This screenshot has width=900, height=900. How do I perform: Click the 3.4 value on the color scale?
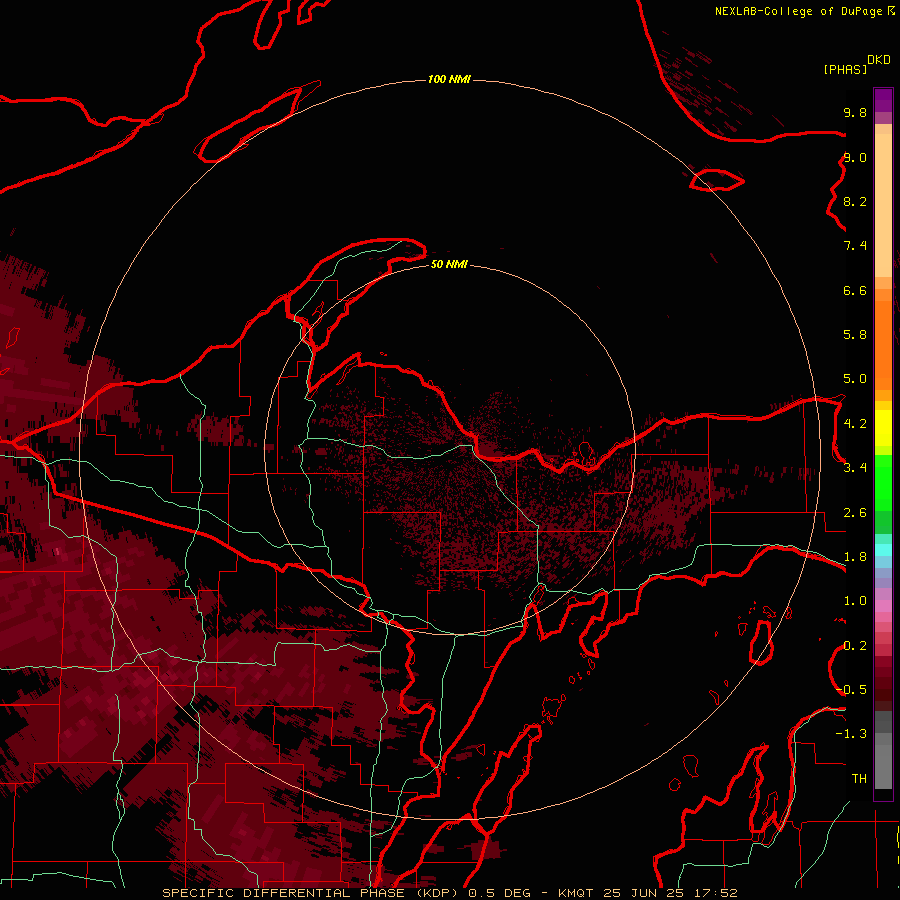tap(855, 468)
